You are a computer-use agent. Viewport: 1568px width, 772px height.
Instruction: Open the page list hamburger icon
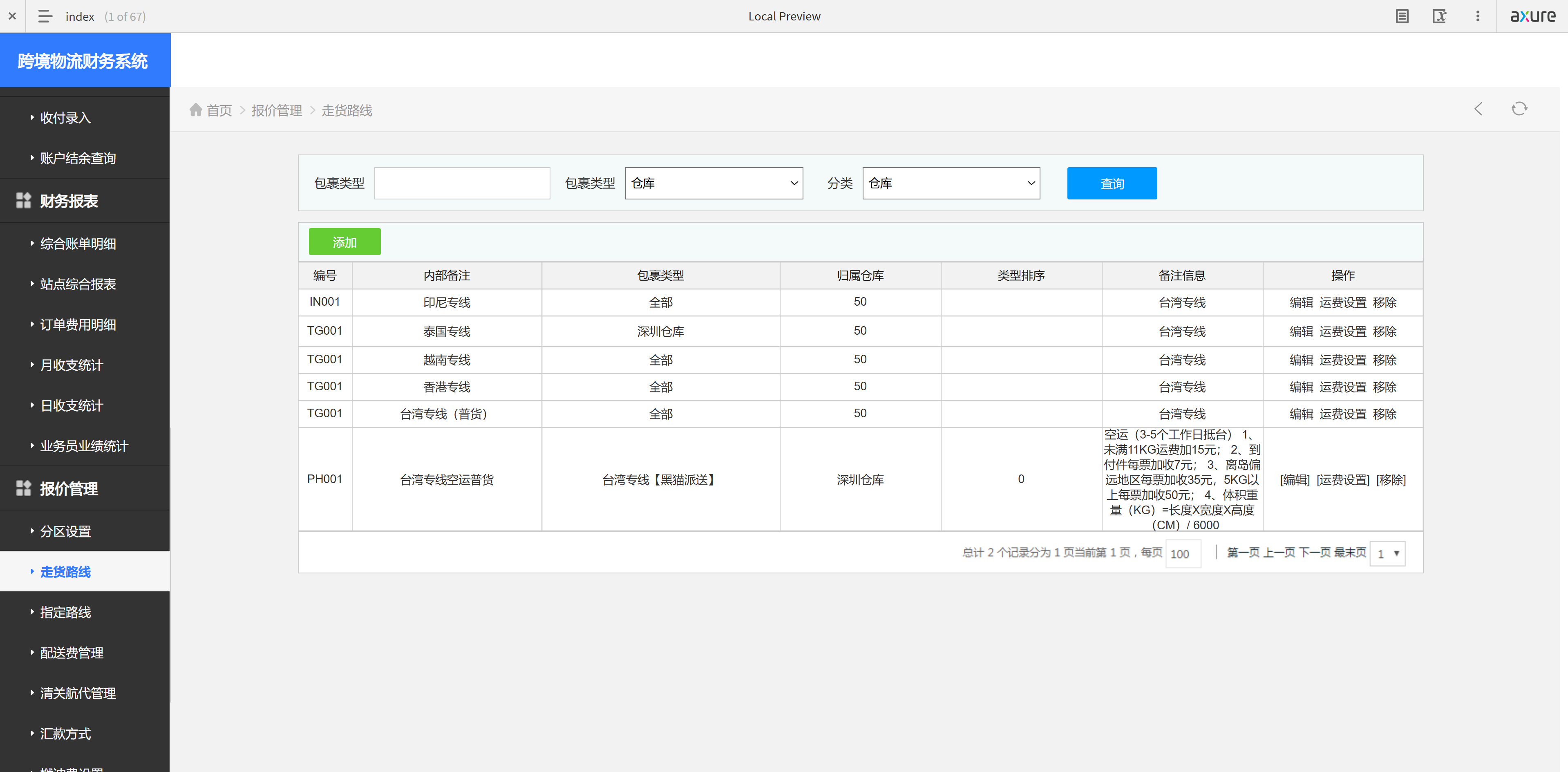[45, 16]
